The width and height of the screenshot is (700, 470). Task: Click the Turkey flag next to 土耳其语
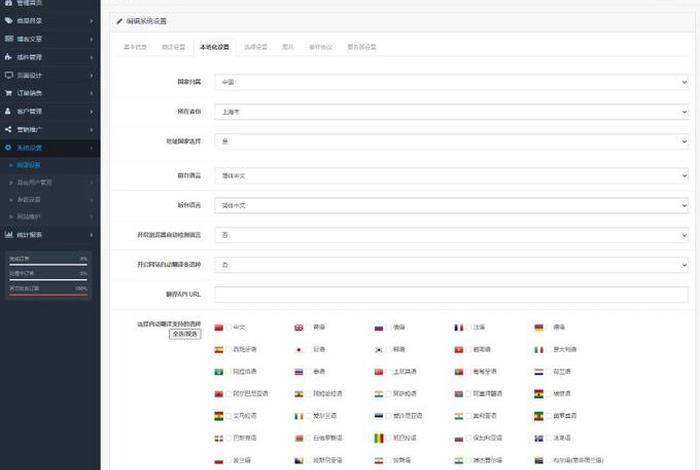(379, 372)
